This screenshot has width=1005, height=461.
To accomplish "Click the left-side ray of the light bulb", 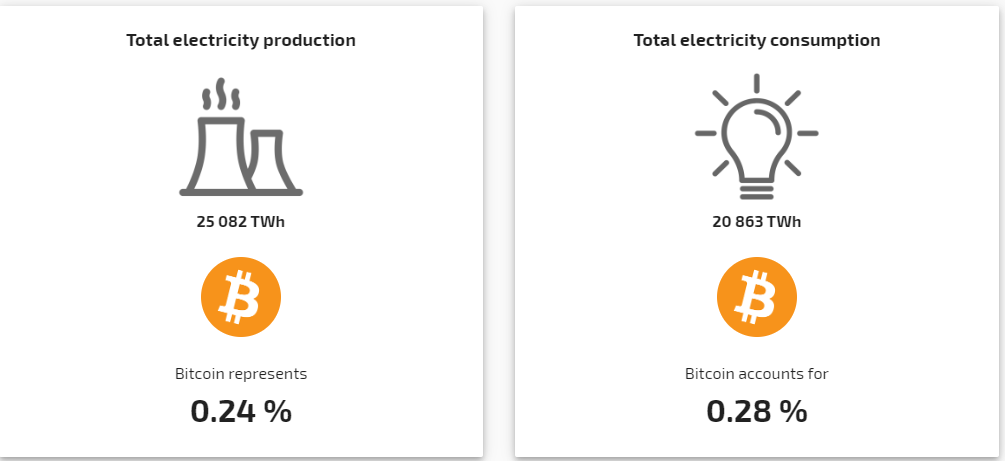I will [707, 133].
